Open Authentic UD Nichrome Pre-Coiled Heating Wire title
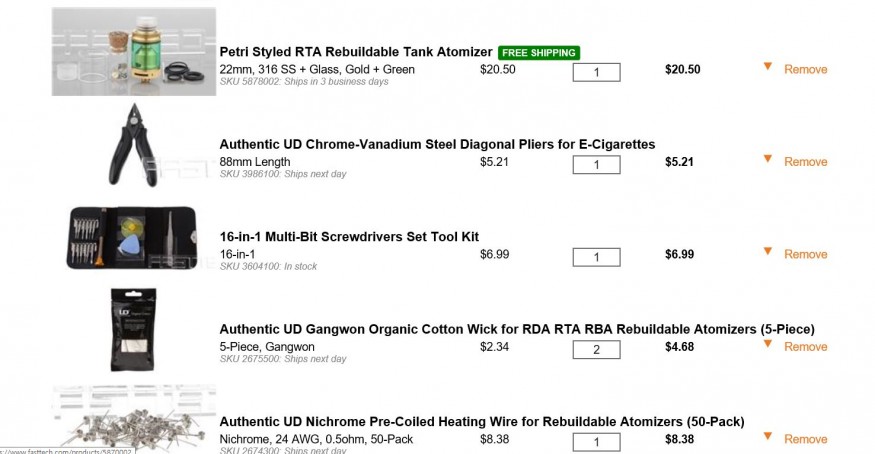The image size is (875, 454). click(x=482, y=422)
